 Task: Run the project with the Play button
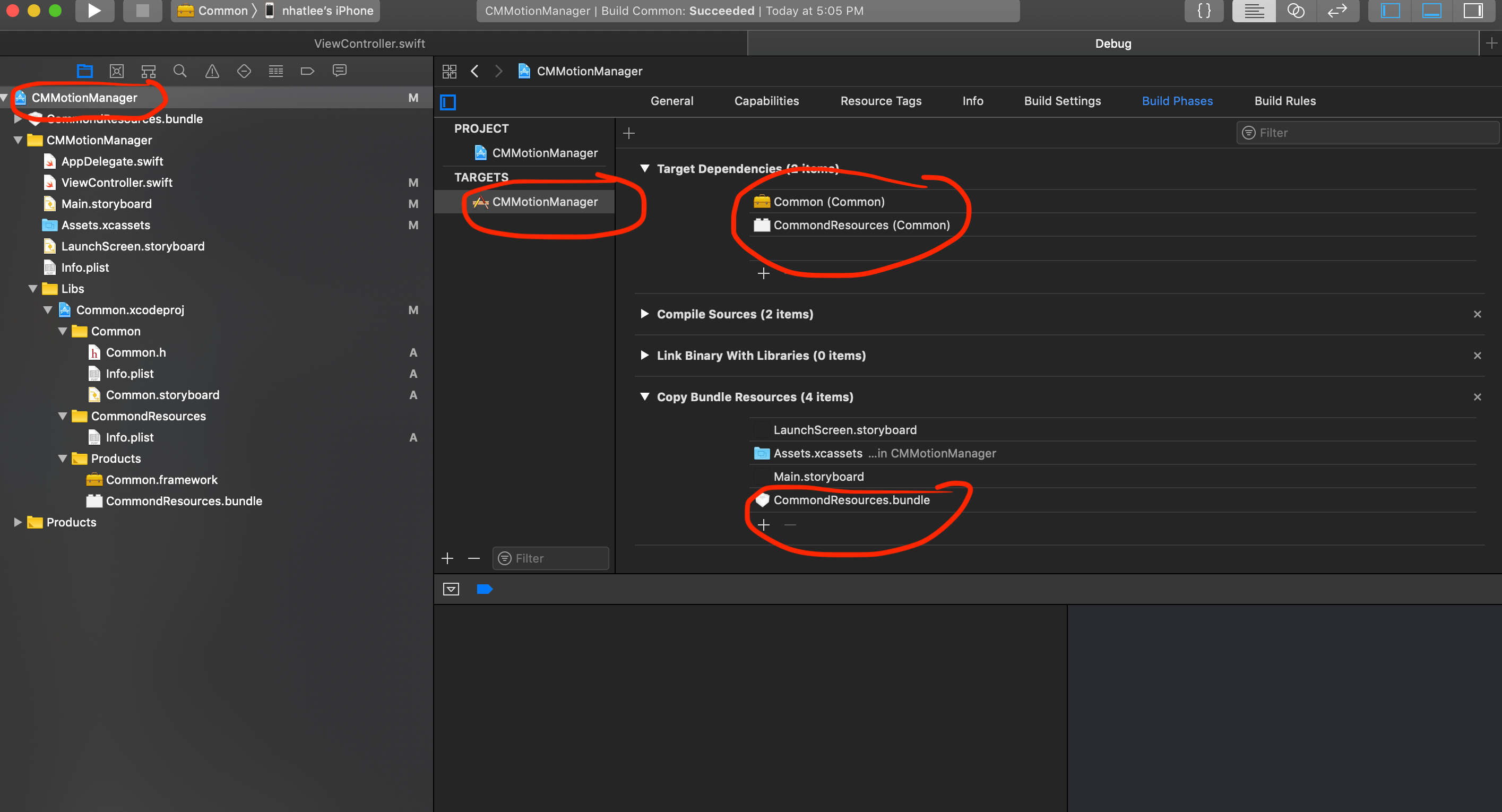pyautogui.click(x=94, y=11)
